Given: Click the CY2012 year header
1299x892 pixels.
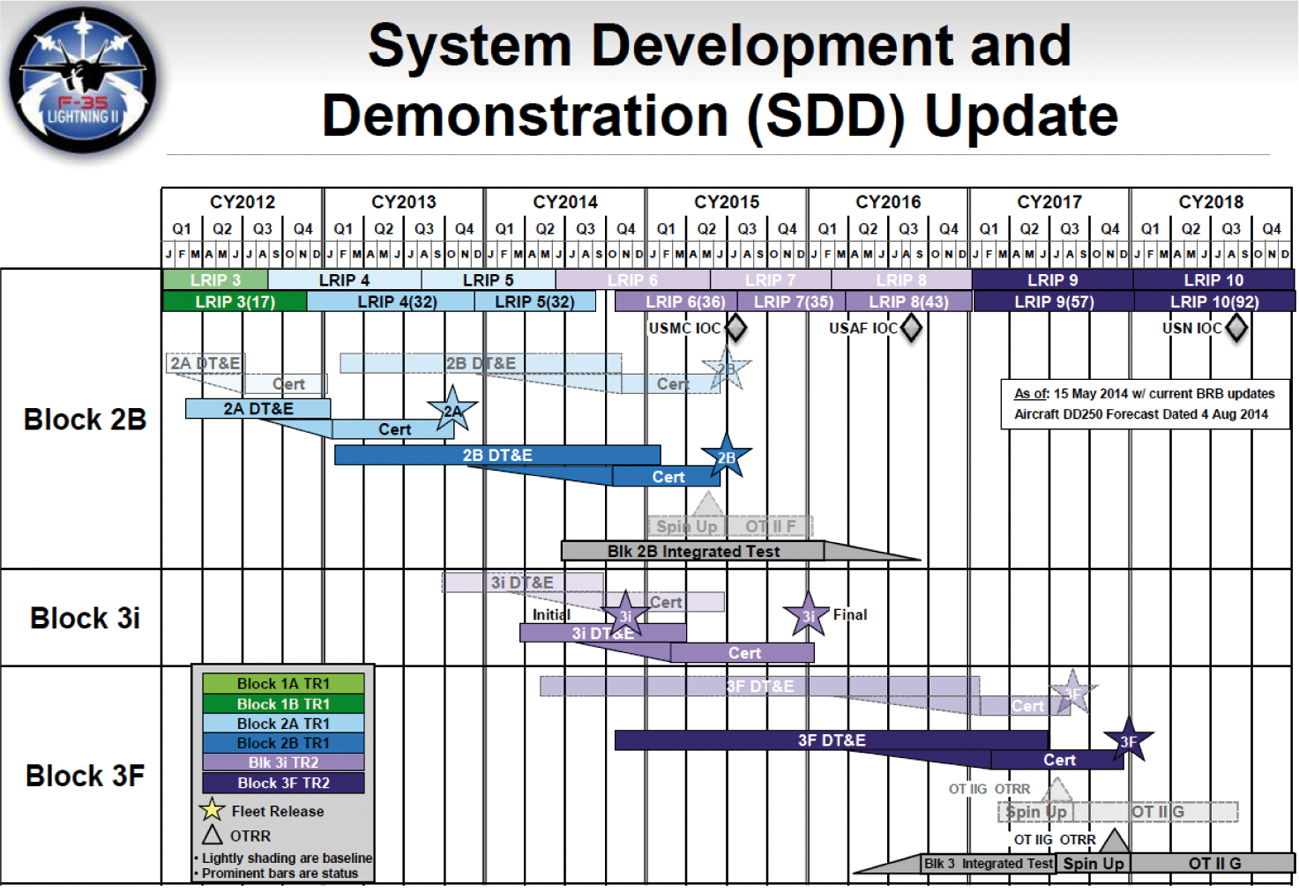Looking at the screenshot, I should [242, 202].
